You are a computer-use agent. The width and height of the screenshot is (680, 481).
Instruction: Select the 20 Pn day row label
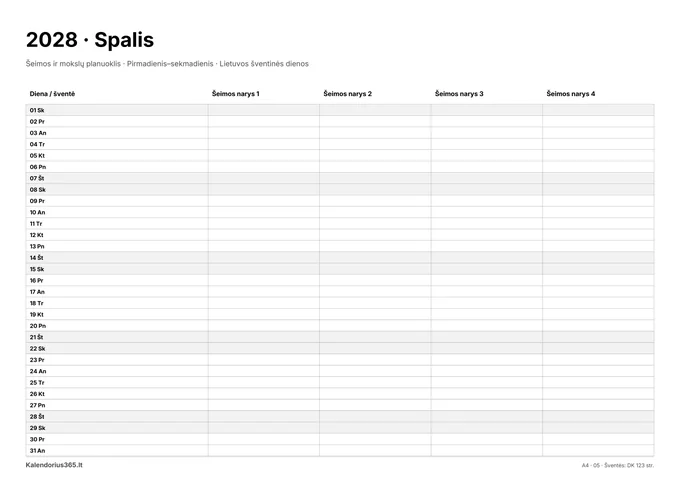(x=38, y=326)
